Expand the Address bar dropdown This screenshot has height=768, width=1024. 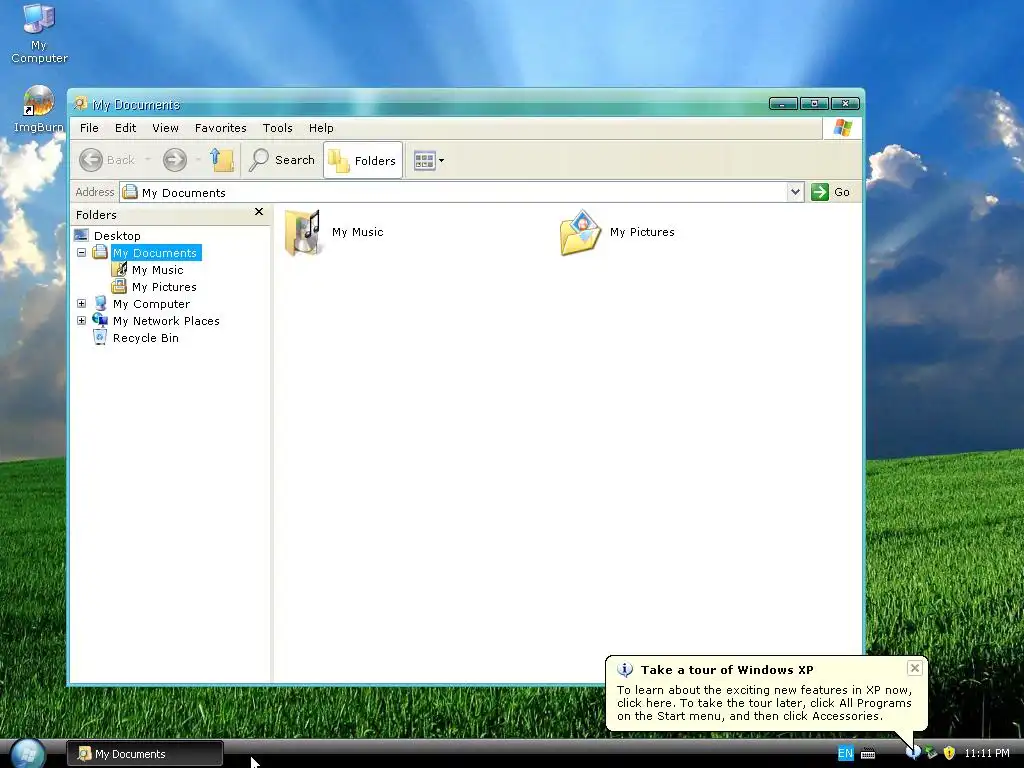[x=795, y=192]
